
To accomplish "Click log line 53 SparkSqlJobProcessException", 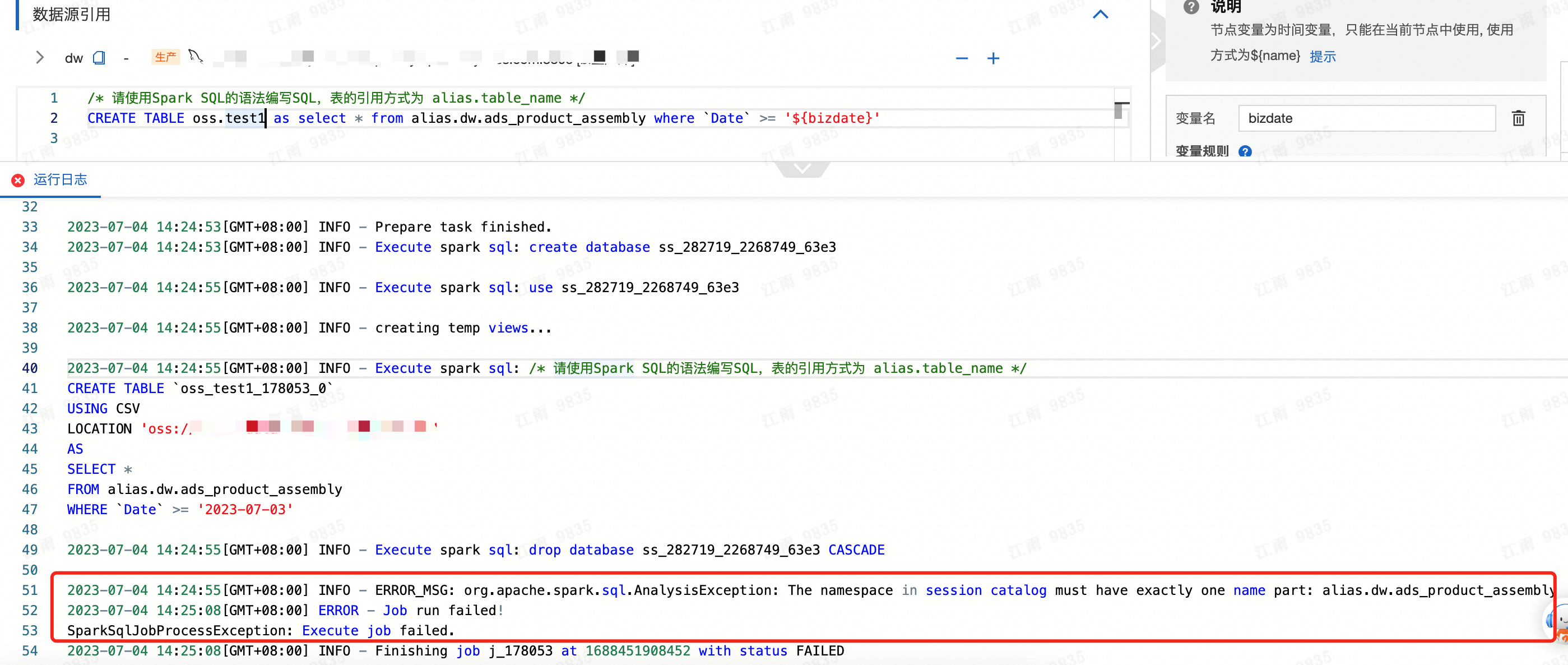I will click(261, 630).
